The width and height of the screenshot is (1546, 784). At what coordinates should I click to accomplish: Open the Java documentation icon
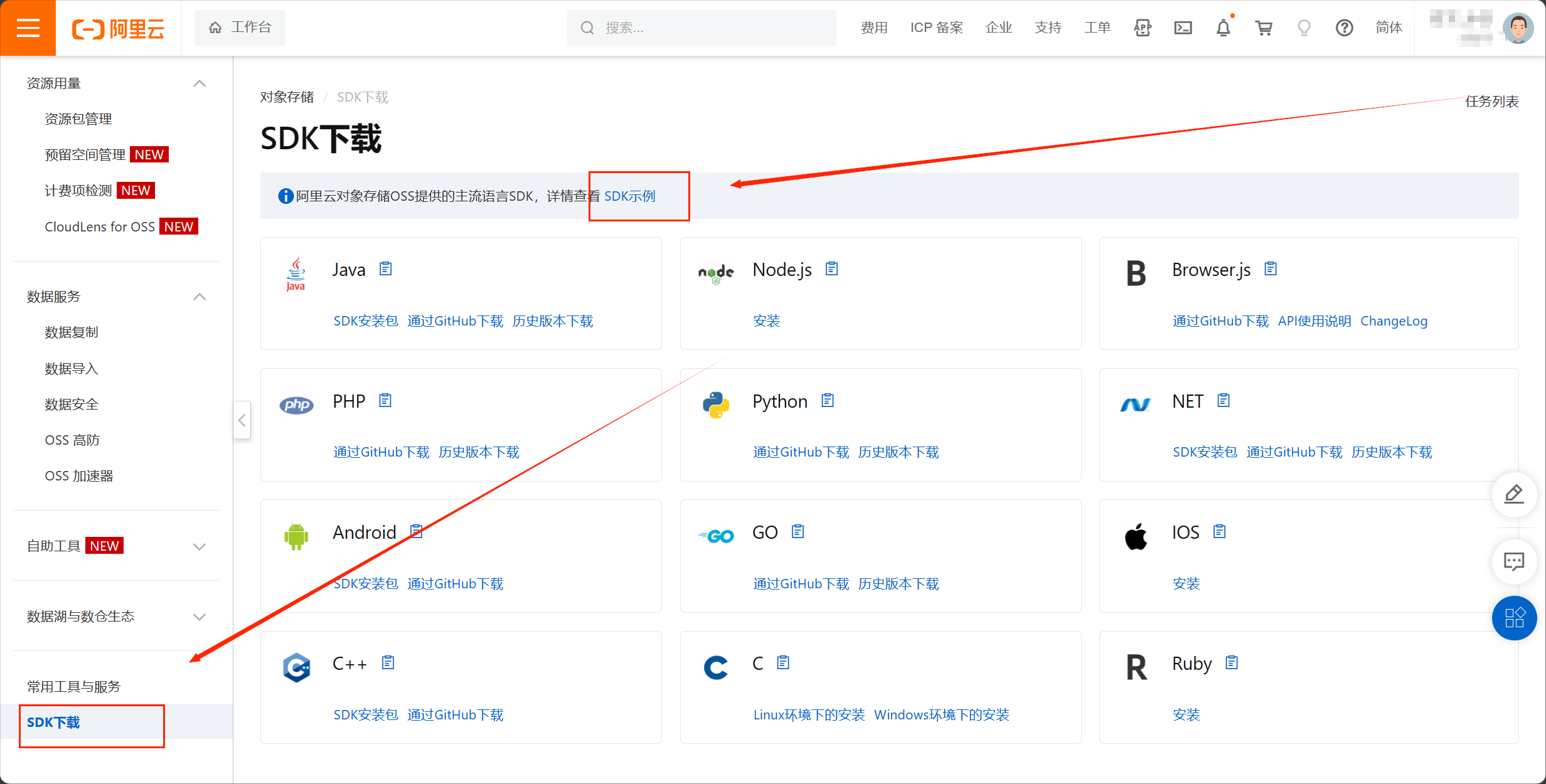(386, 269)
